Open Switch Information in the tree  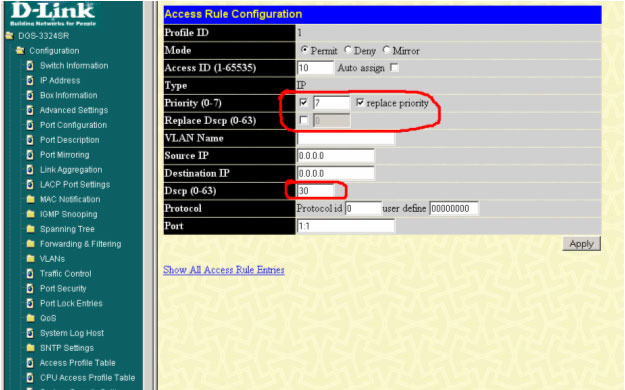(74, 65)
